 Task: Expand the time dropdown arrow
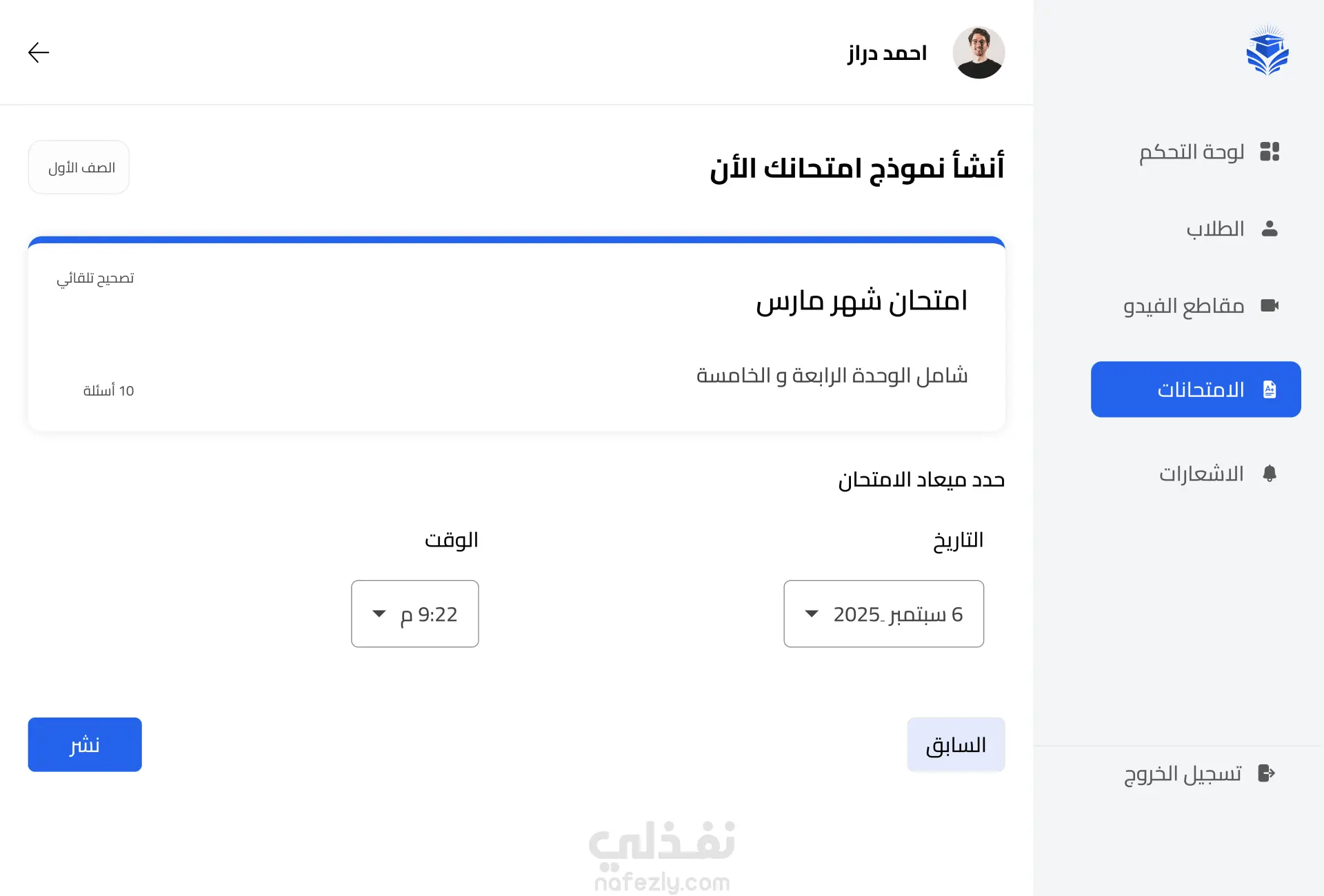(379, 613)
